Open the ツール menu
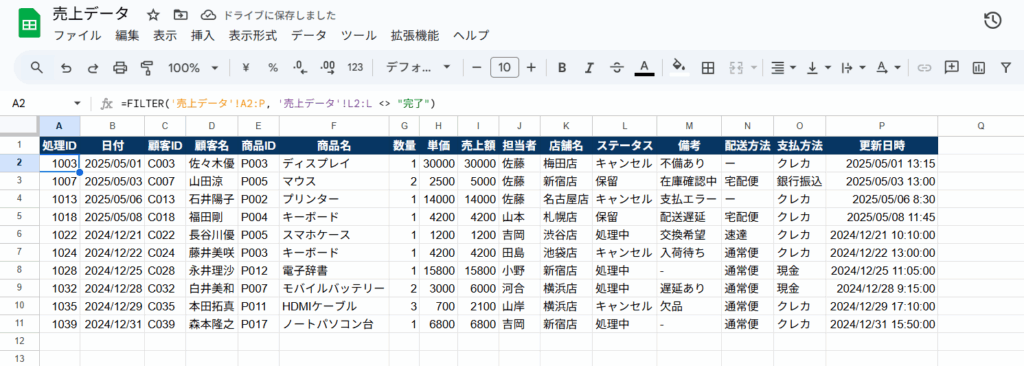 coord(359,35)
